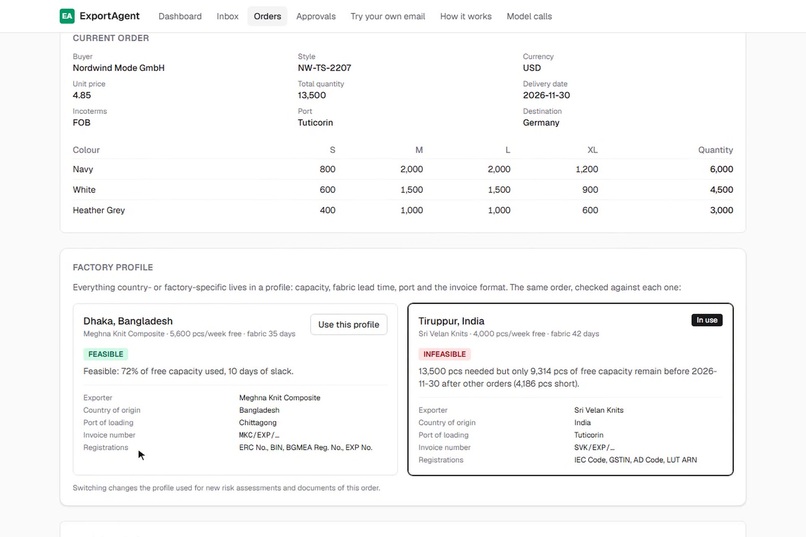Click the XL column header

[x=593, y=150]
